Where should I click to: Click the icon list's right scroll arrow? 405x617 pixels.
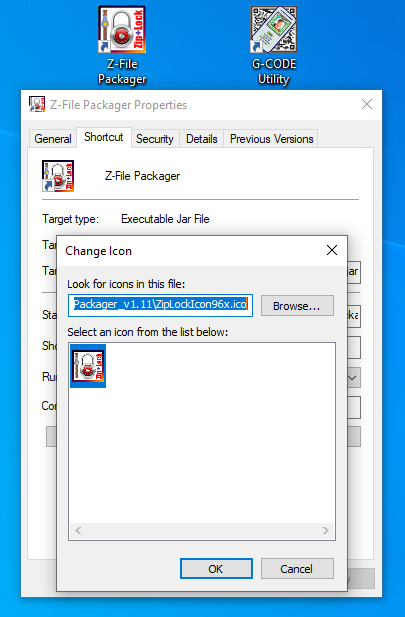tap(326, 530)
